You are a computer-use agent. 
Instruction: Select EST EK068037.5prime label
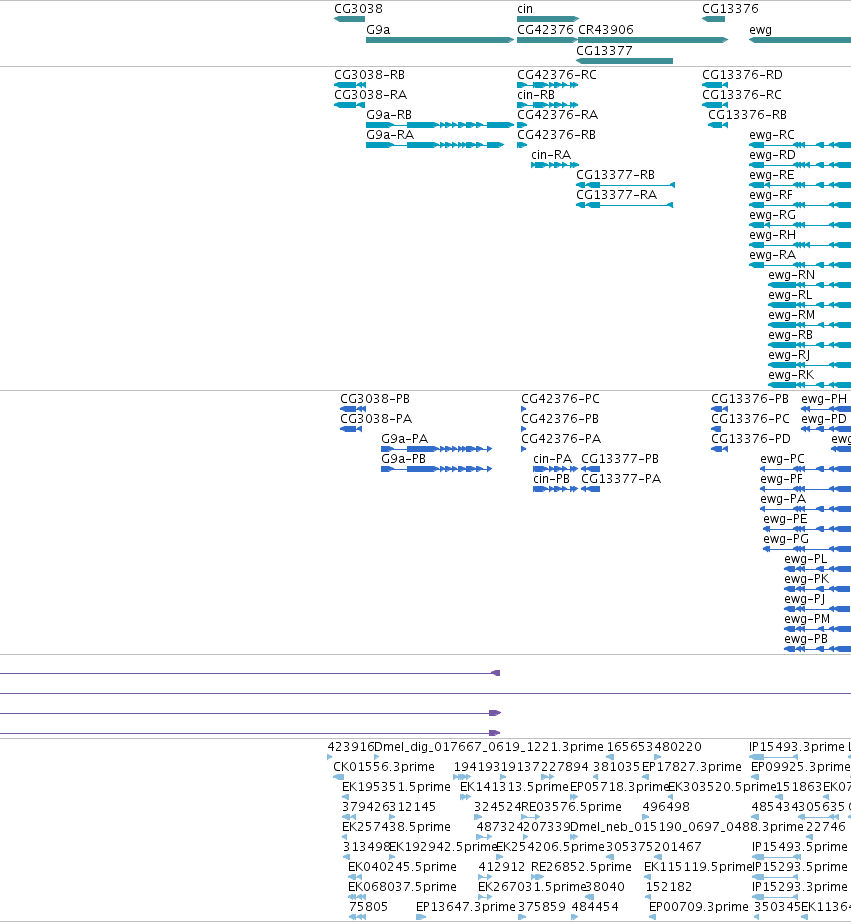click(402, 887)
